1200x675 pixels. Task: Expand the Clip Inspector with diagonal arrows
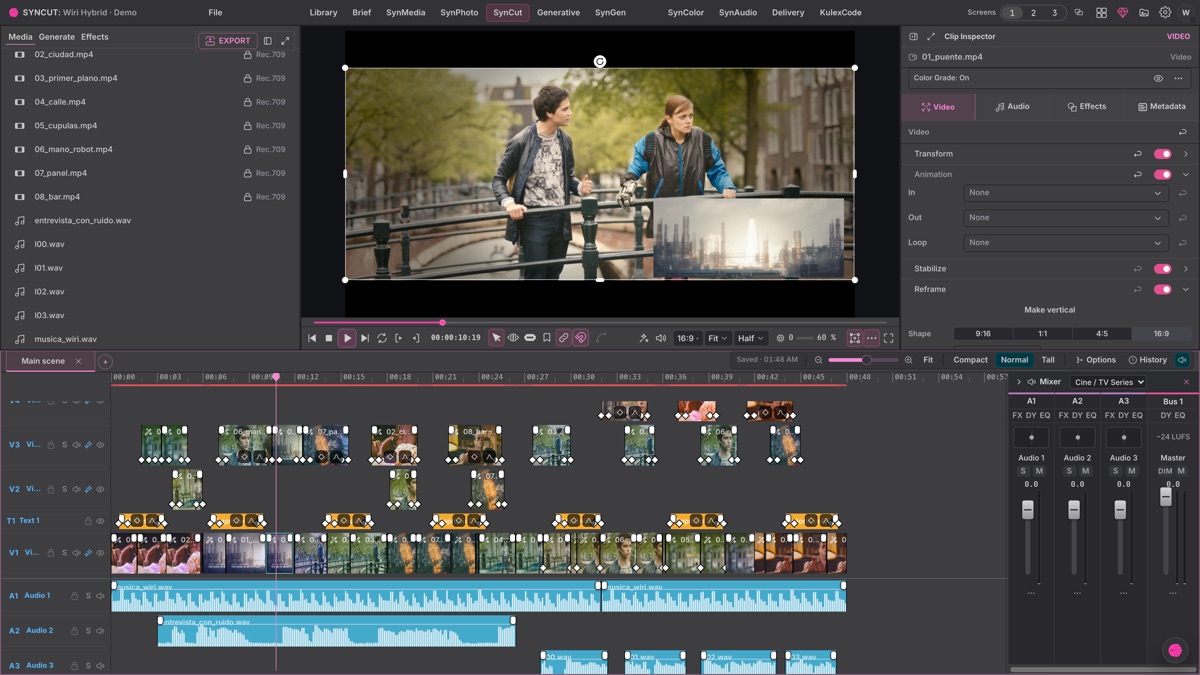click(931, 36)
